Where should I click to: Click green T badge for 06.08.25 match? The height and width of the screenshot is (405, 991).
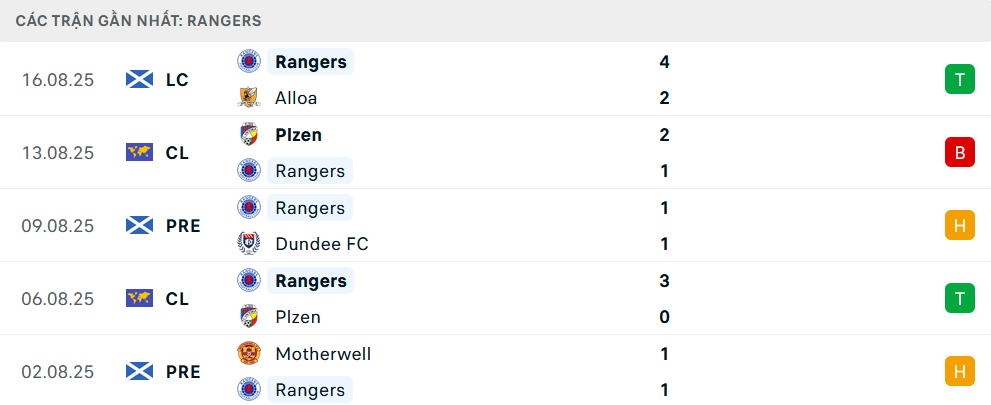(959, 298)
